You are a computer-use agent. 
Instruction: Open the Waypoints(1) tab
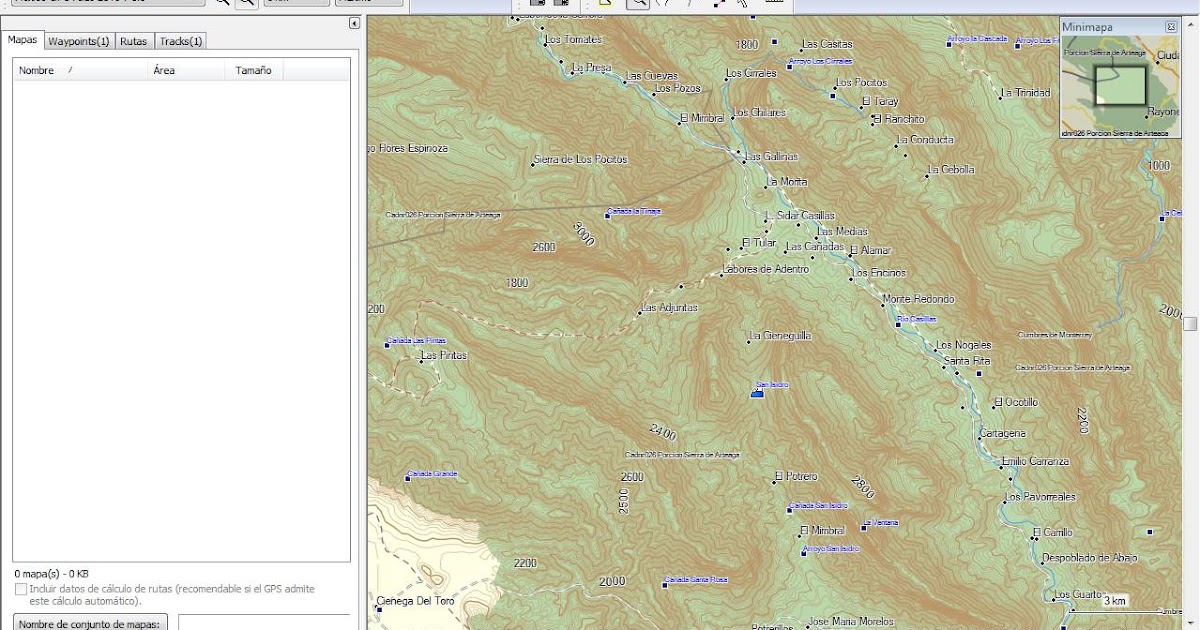[79, 41]
